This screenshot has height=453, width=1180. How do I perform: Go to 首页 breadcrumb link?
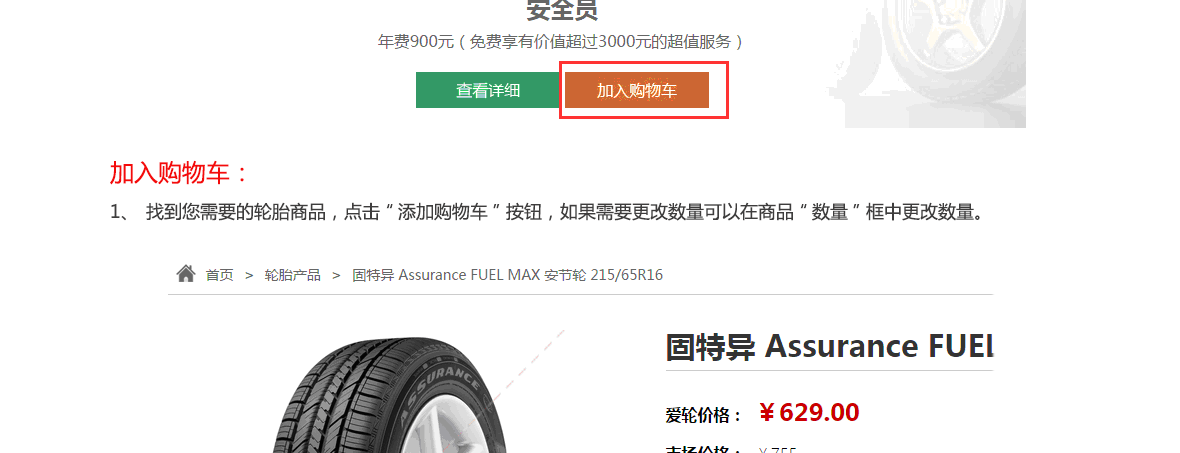220,275
